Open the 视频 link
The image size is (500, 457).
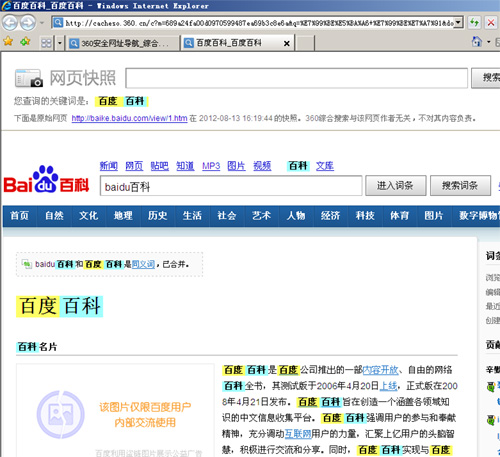tap(262, 166)
